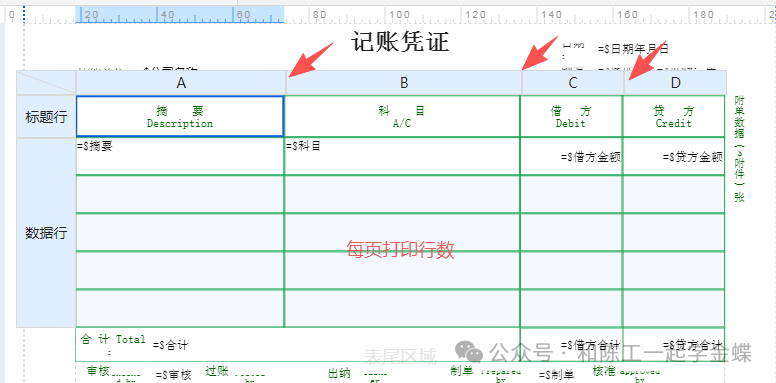Image resolution: width=776 pixels, height=383 pixels.
Task: Select column header B
Action: [404, 83]
